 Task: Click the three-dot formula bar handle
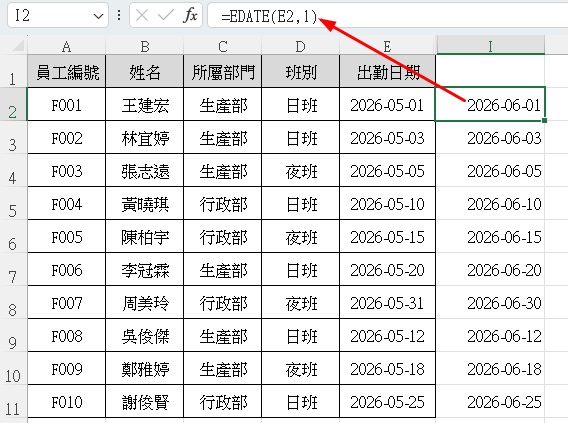coord(119,15)
